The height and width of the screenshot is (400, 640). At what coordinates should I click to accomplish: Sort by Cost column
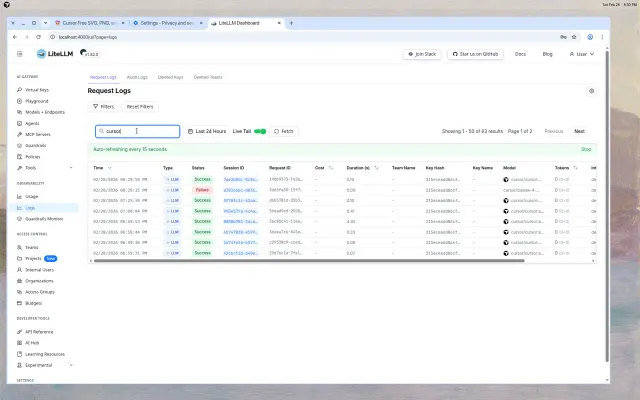click(331, 168)
